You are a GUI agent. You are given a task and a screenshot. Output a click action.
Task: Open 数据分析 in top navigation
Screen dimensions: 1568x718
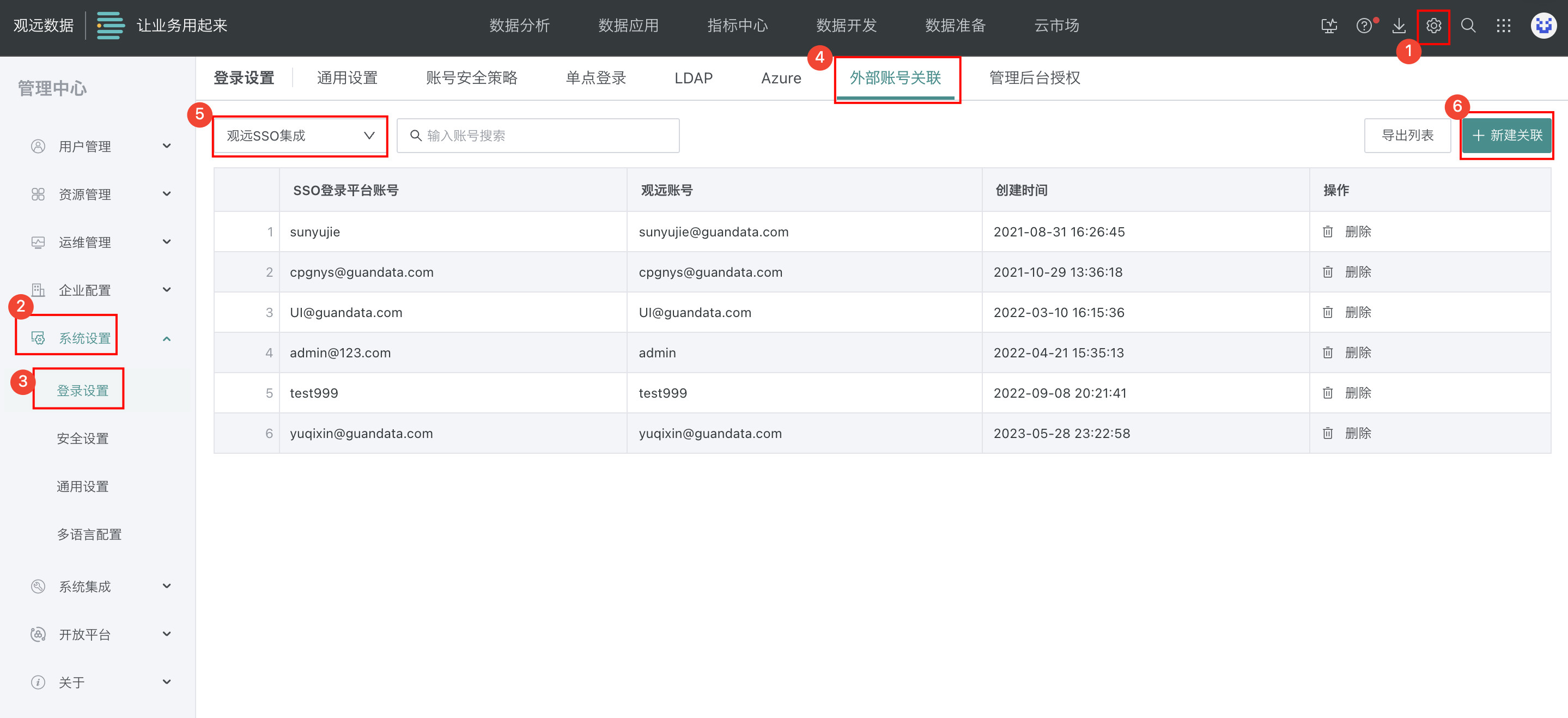(x=519, y=26)
